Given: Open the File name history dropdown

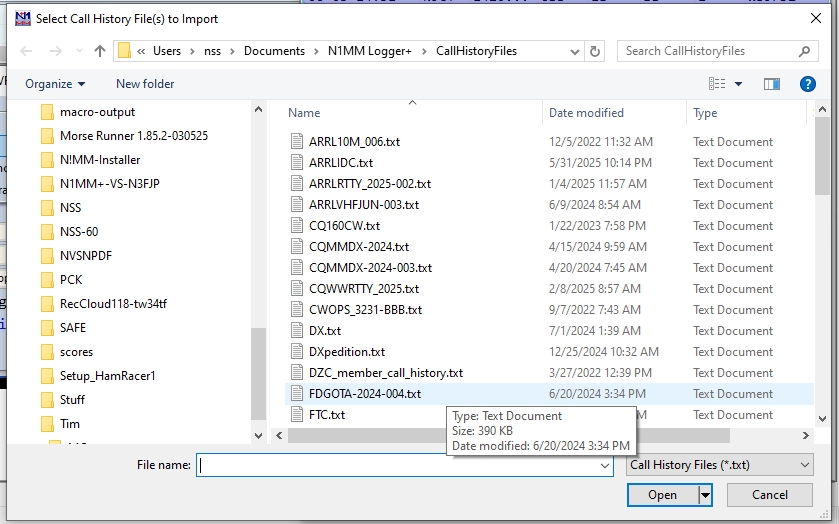Looking at the screenshot, I should pyautogui.click(x=604, y=465).
